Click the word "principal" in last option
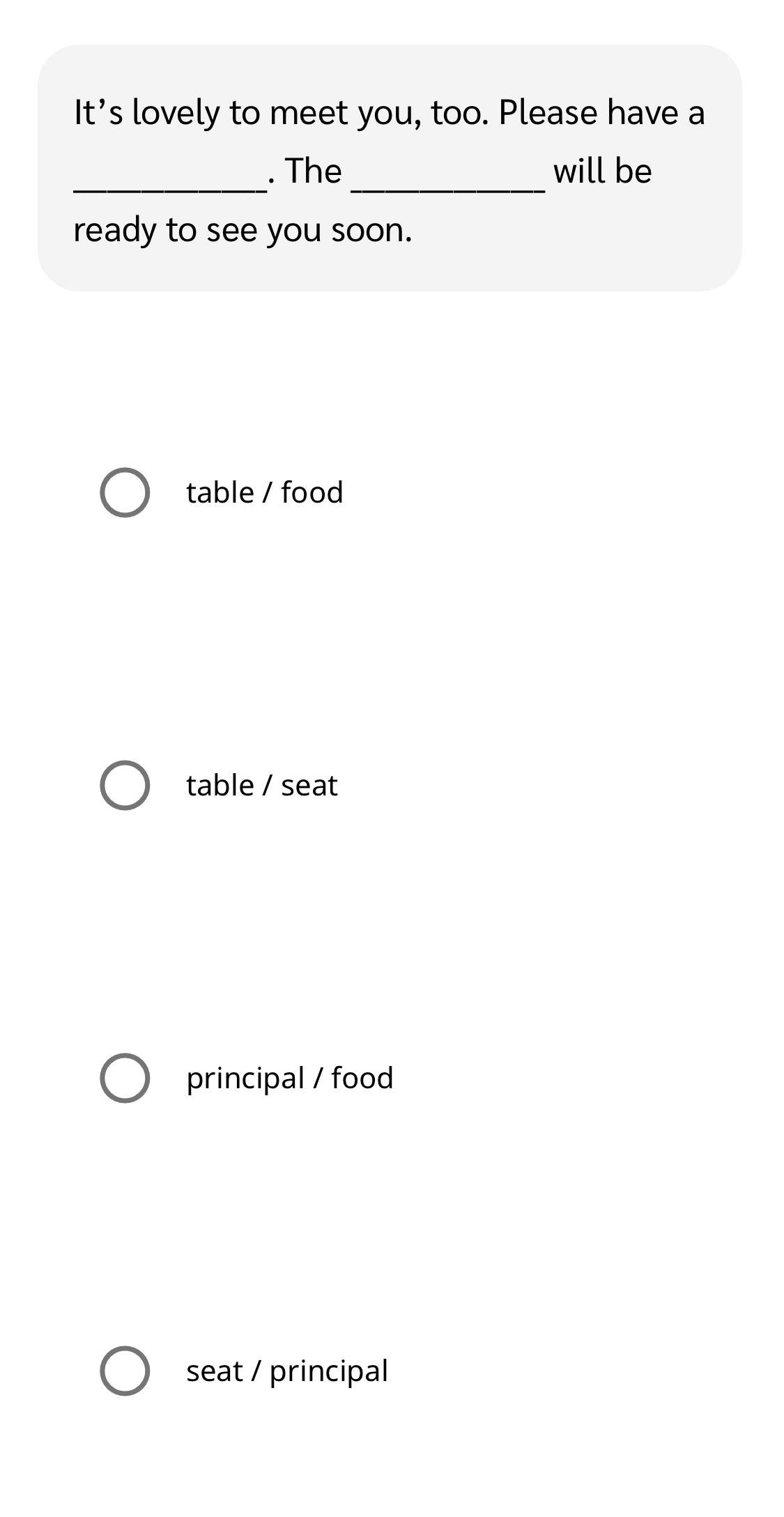 pos(328,1371)
